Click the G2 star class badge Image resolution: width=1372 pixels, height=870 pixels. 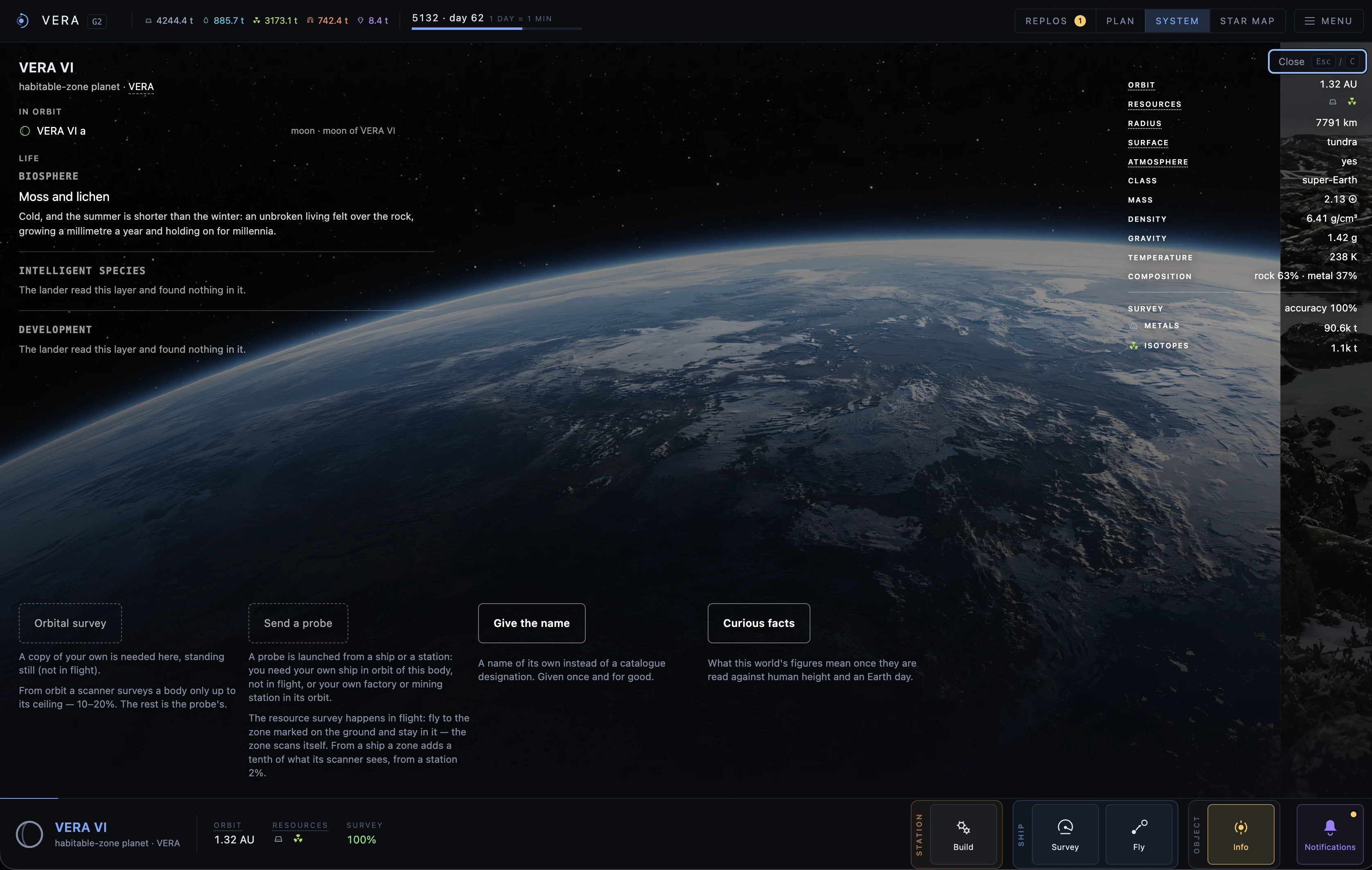97,22
